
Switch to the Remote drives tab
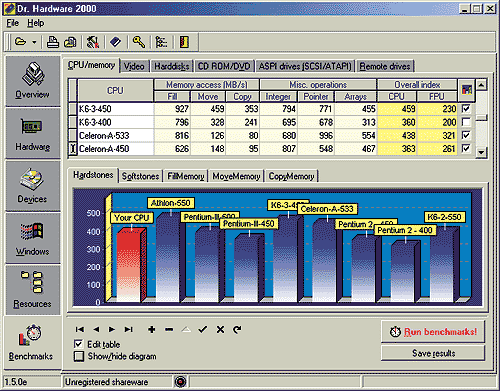(x=385, y=66)
